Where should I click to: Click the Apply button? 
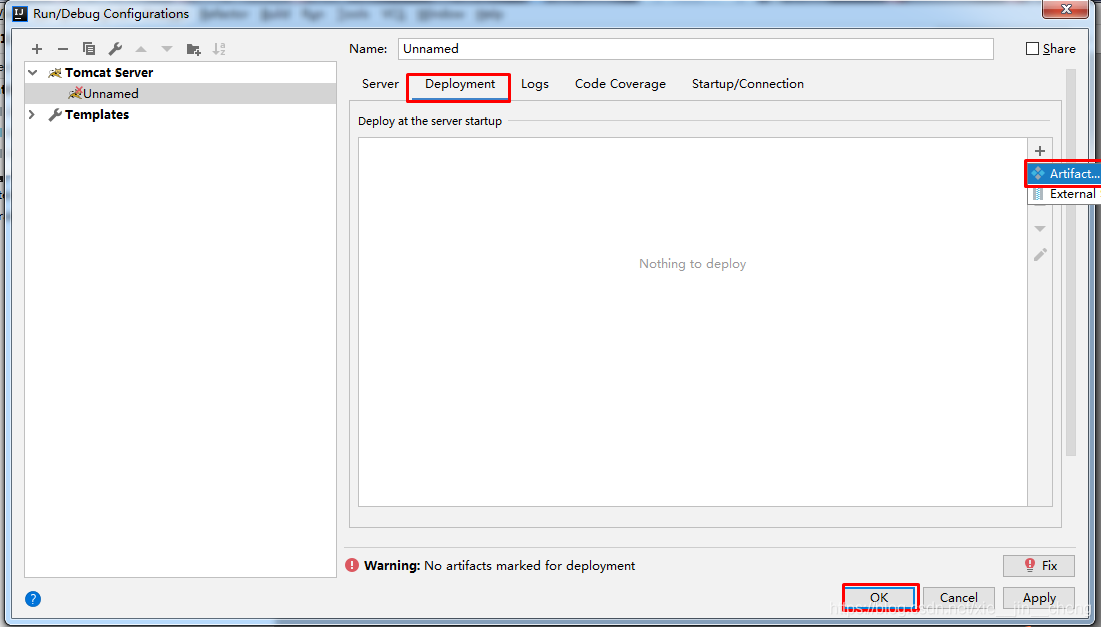click(1039, 598)
